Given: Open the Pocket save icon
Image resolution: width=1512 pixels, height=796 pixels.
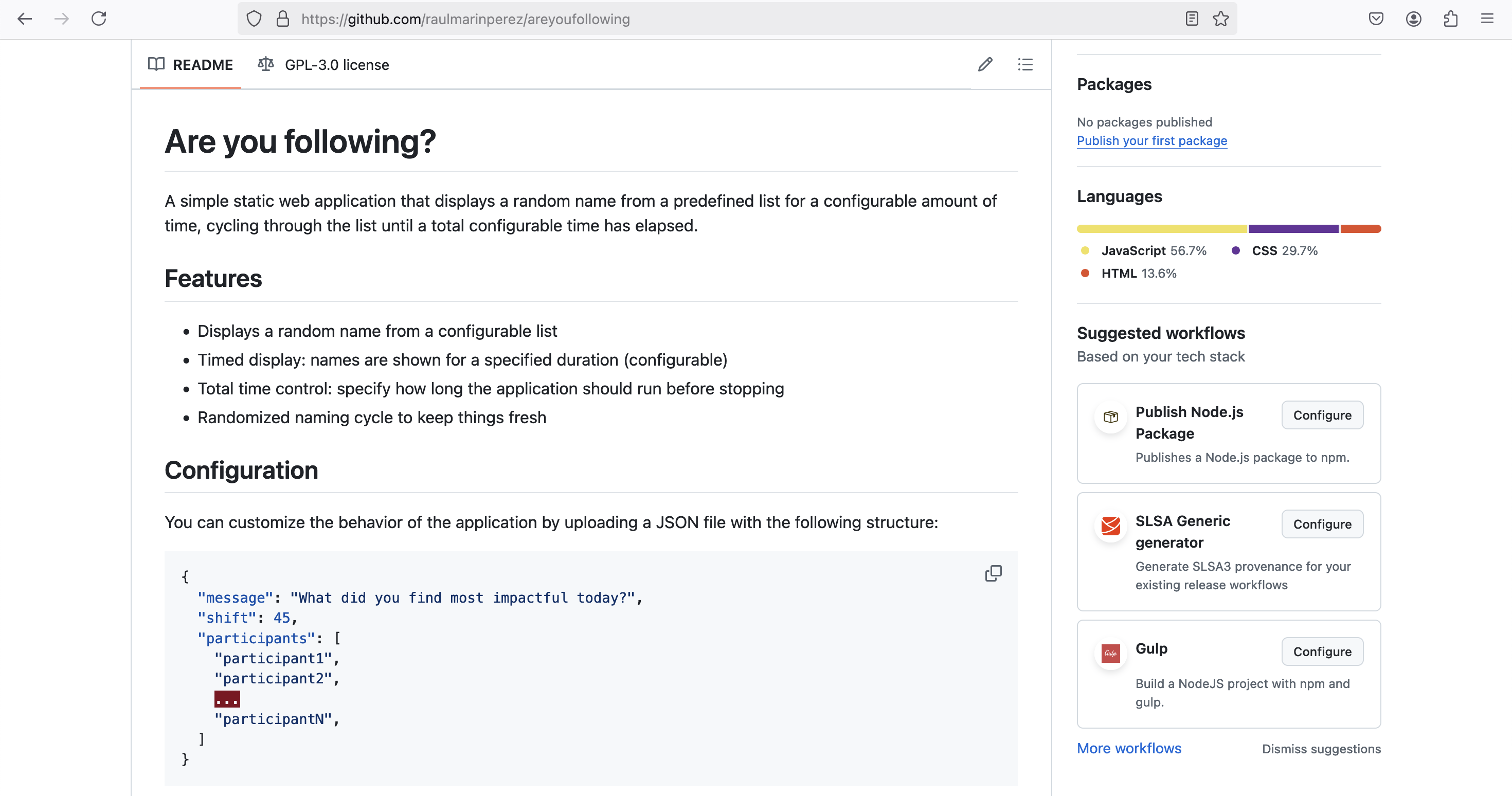Looking at the screenshot, I should 1376,19.
